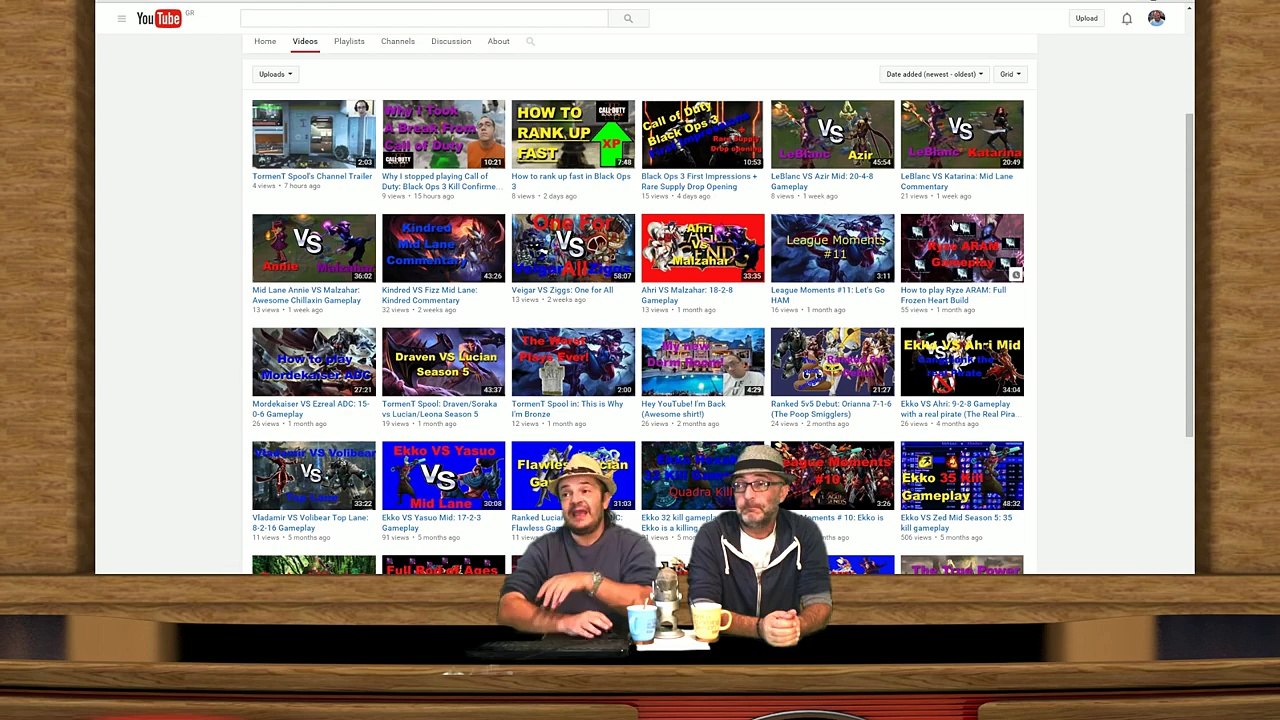Open The Worst Plays Ever thumbnail
1280x720 pixels.
[x=573, y=362]
